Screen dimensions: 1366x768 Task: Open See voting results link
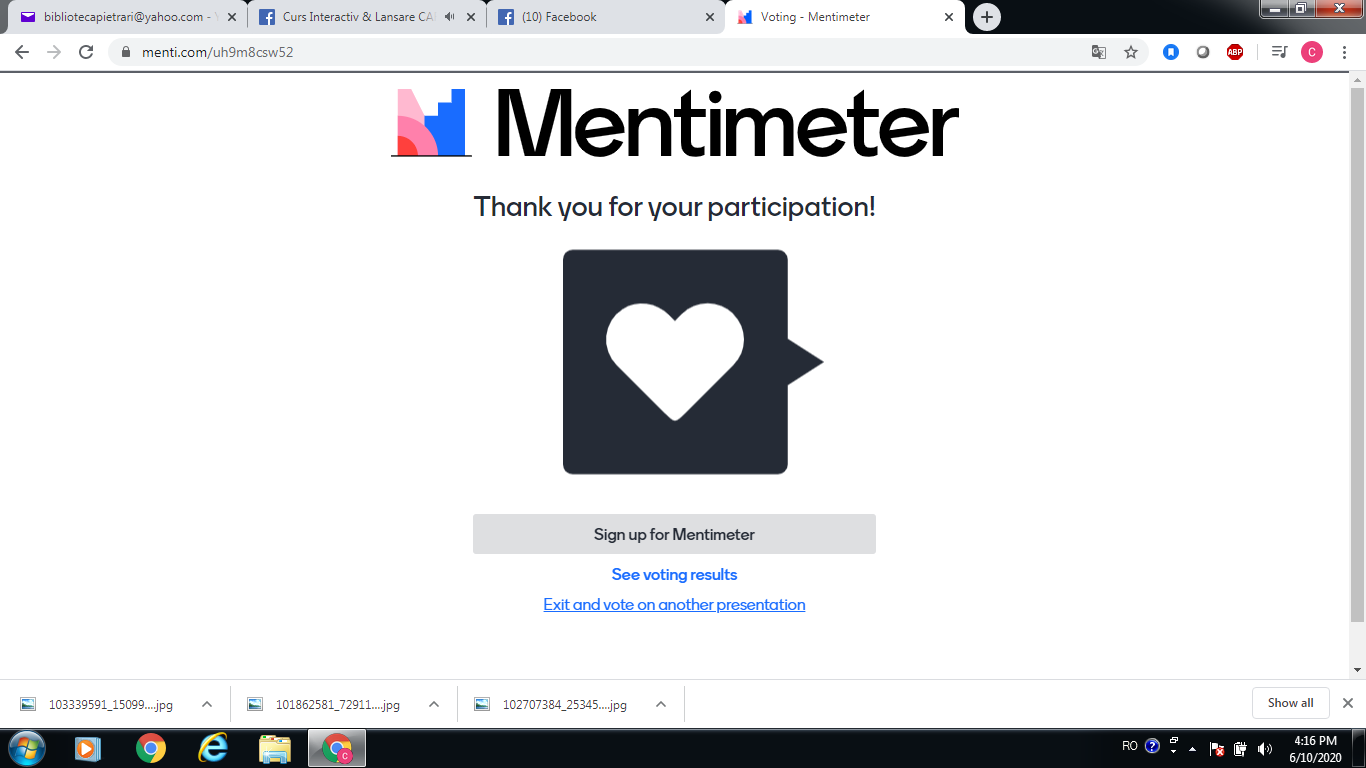pyautogui.click(x=674, y=574)
